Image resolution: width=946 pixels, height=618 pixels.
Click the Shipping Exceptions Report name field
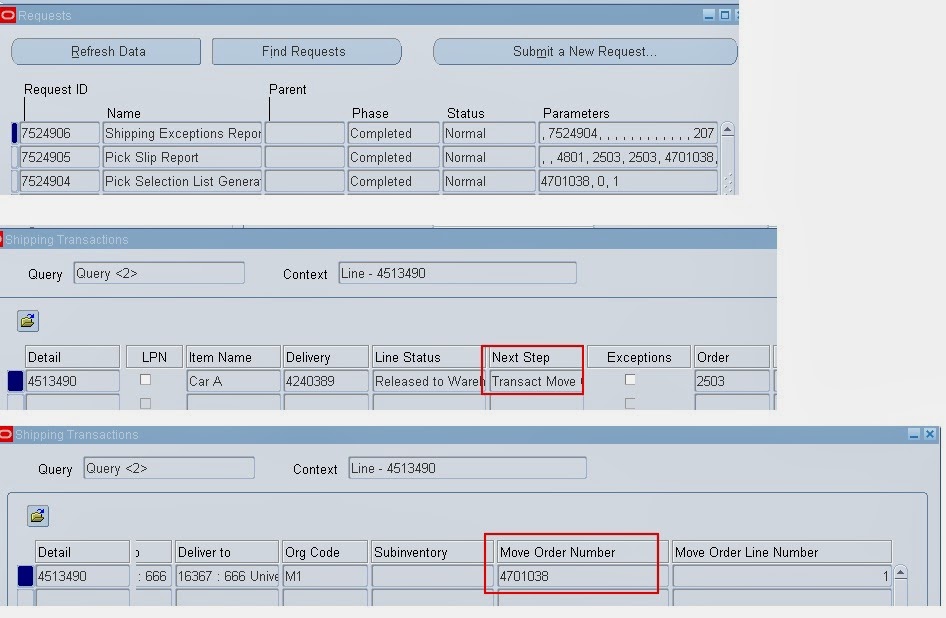[x=182, y=133]
